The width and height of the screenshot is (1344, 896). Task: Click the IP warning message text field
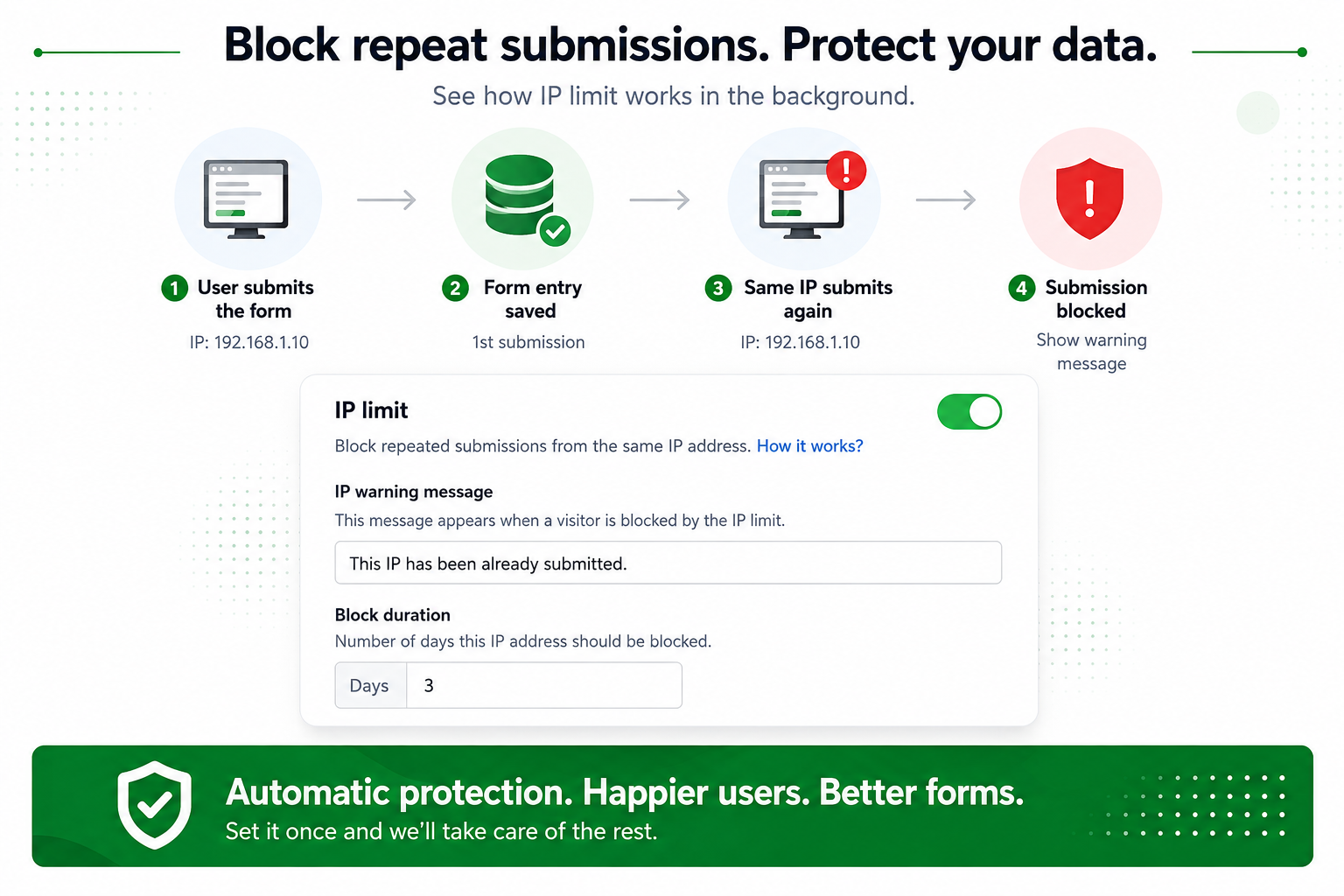click(668, 563)
